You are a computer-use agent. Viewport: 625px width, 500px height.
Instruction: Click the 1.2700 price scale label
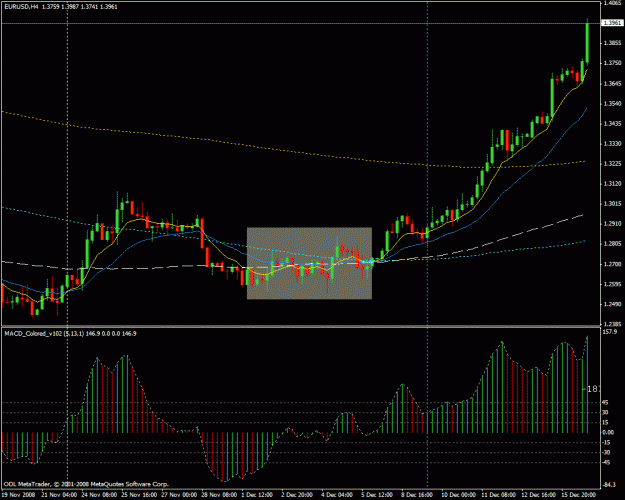pyautogui.click(x=611, y=264)
